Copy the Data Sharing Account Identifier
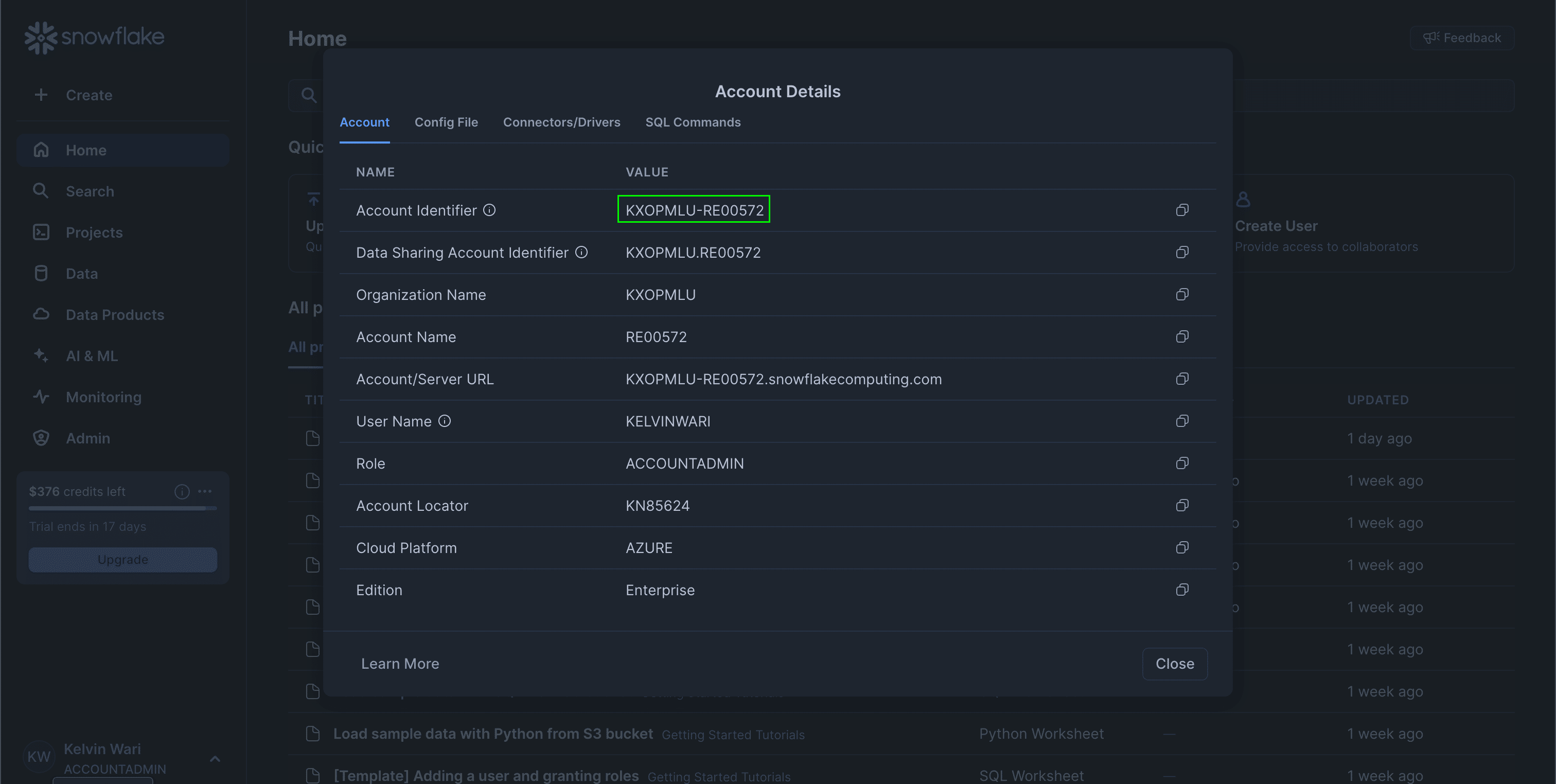 [1181, 252]
